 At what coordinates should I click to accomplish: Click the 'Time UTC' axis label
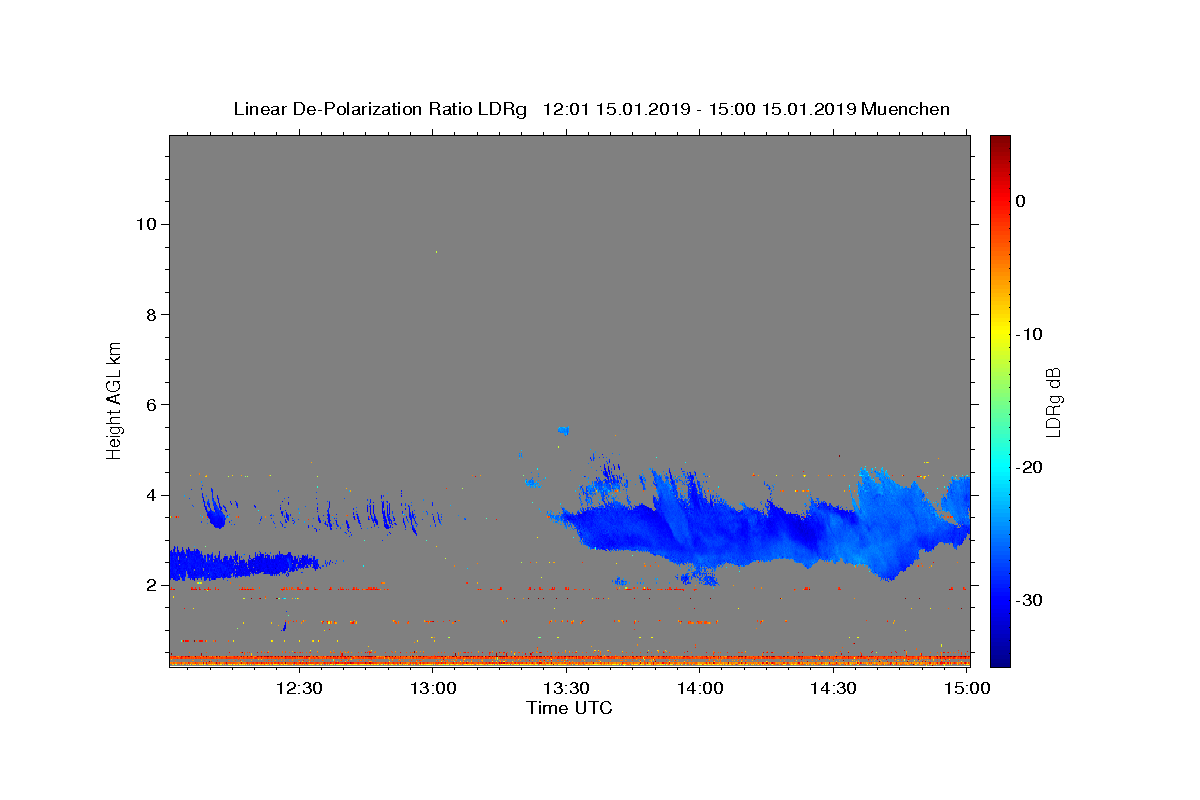click(570, 708)
